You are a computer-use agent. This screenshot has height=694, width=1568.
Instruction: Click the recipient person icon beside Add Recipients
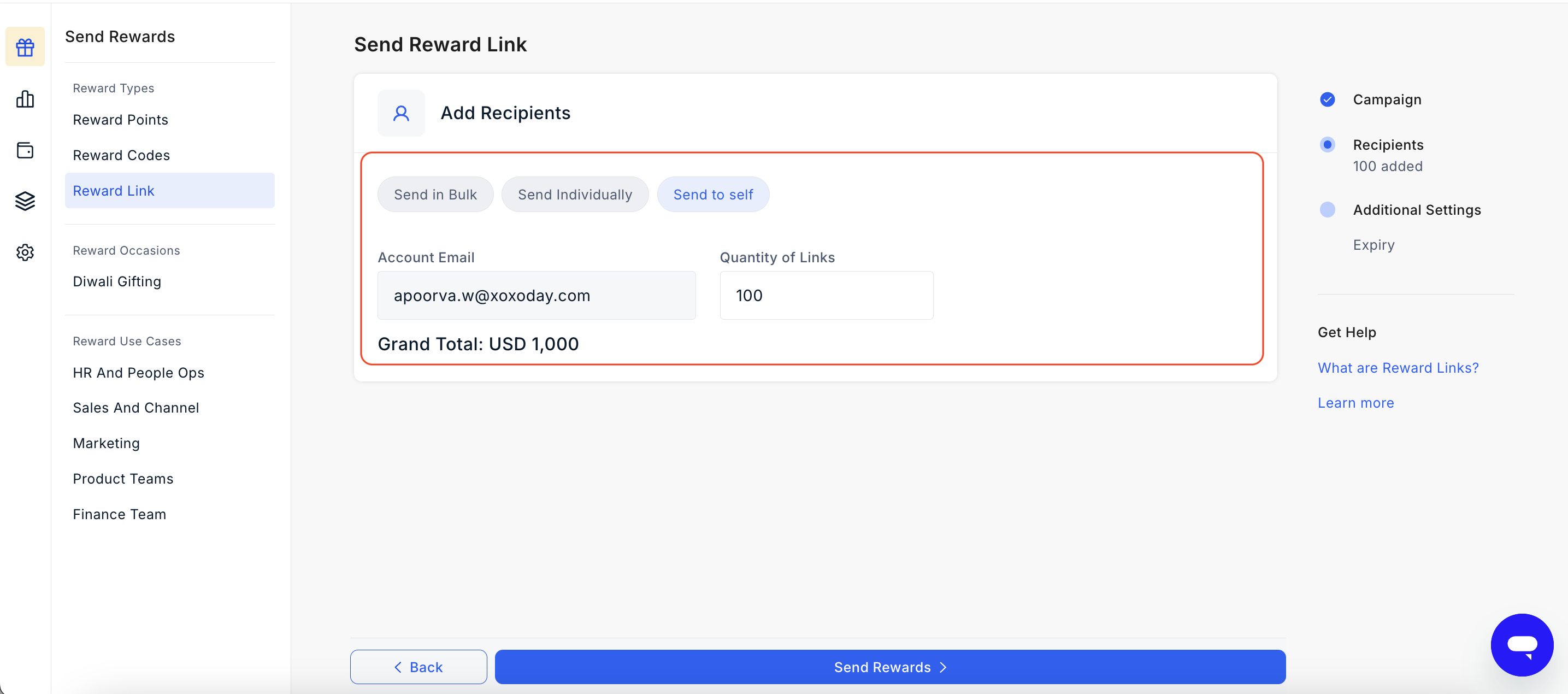point(401,113)
